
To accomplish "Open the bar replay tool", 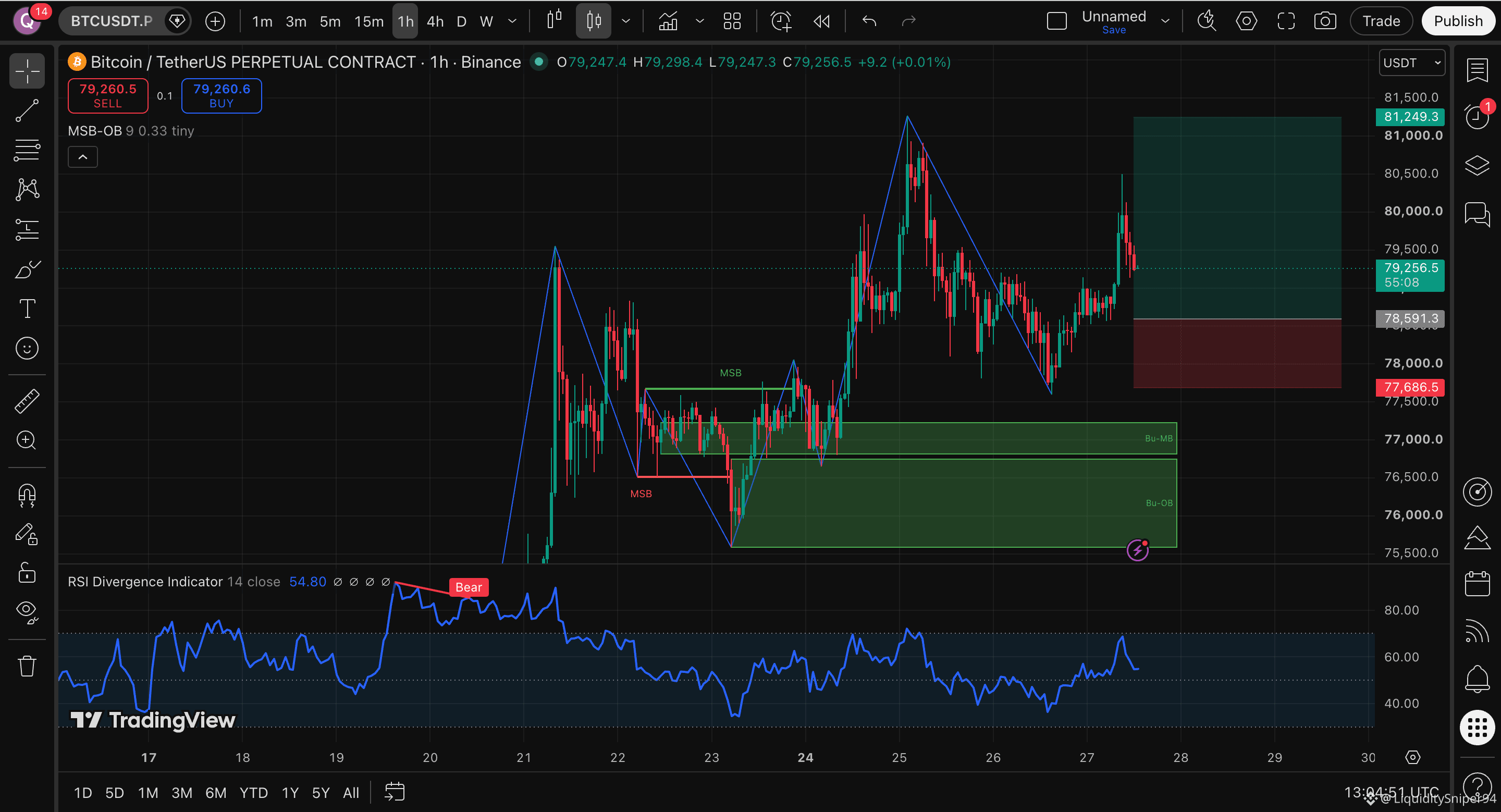I will click(x=821, y=21).
